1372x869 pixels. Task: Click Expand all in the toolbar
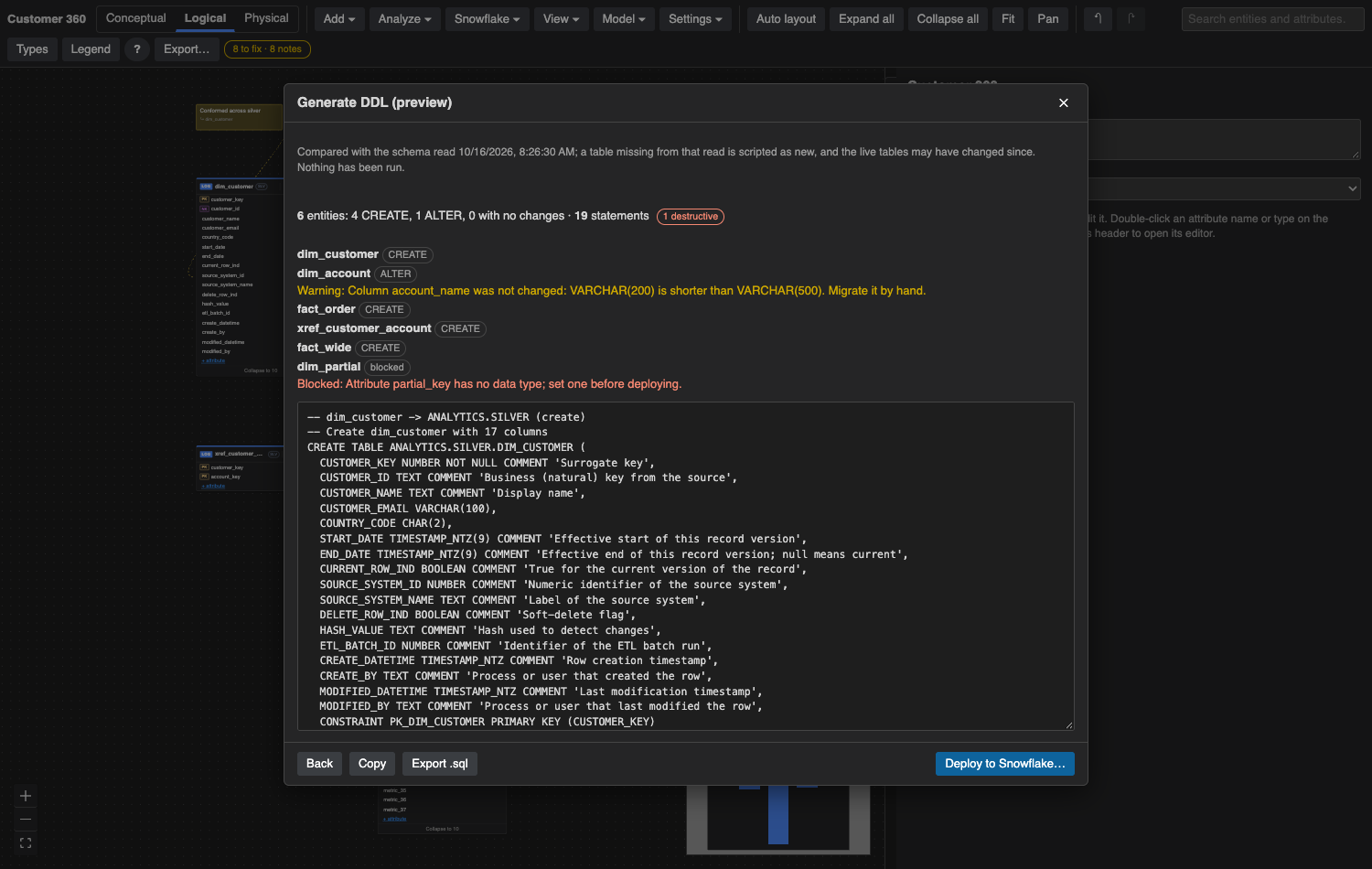click(866, 19)
